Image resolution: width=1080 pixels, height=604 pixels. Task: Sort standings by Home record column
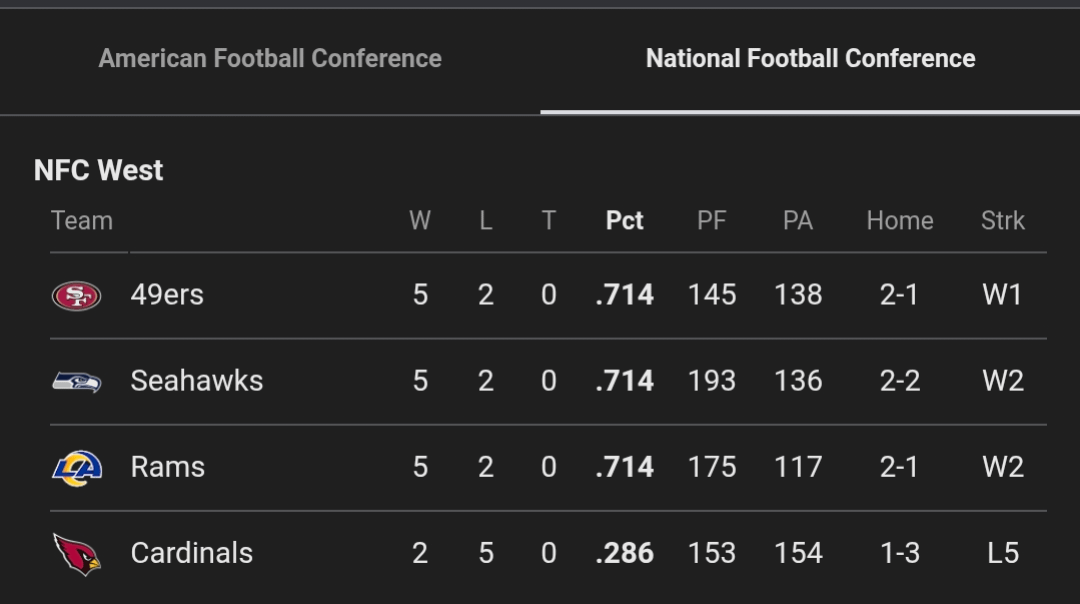tap(900, 221)
